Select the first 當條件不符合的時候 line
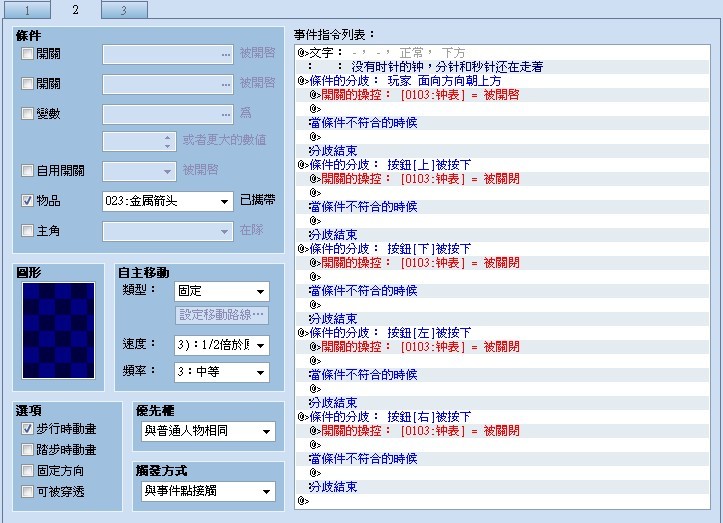This screenshot has width=723, height=523. coord(503,123)
